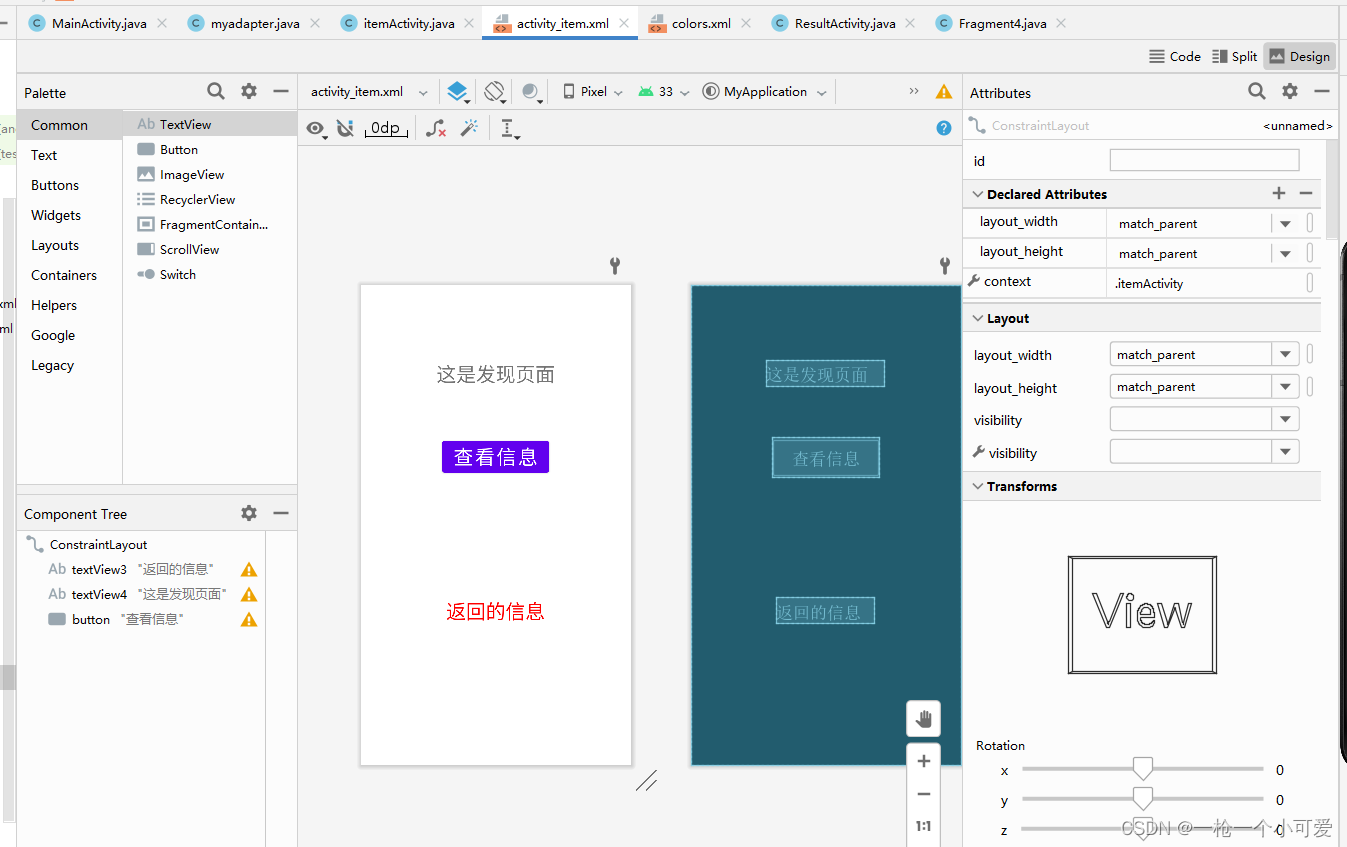Add declared attribute with plus button

coord(1278,193)
